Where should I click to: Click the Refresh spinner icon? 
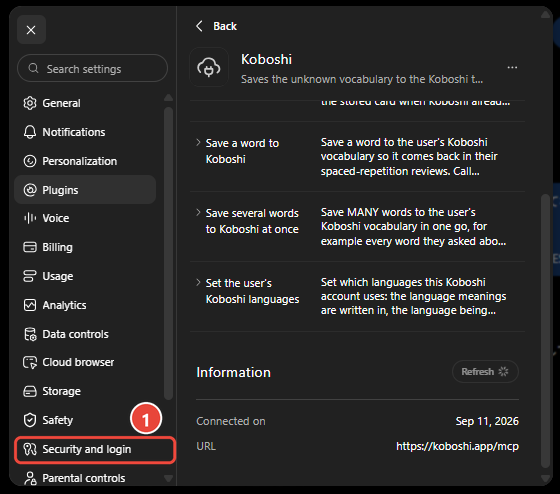point(503,371)
